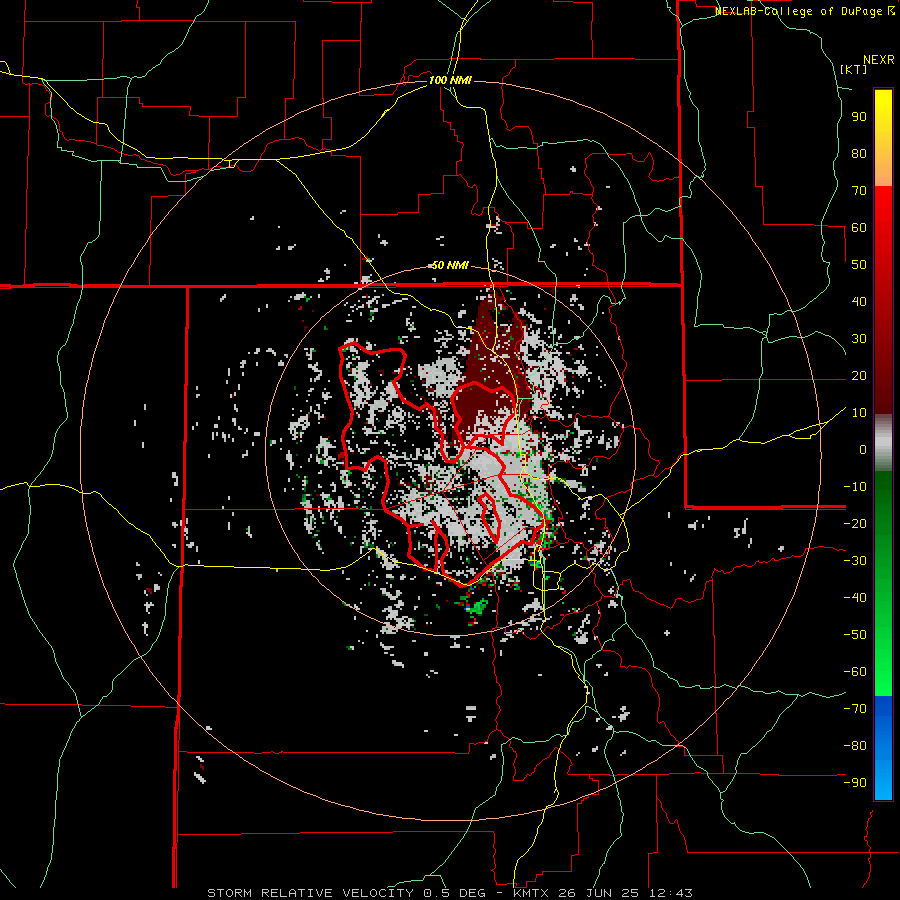Click the 50 value on velocity scale
This screenshot has width=900, height=900.
point(859,265)
